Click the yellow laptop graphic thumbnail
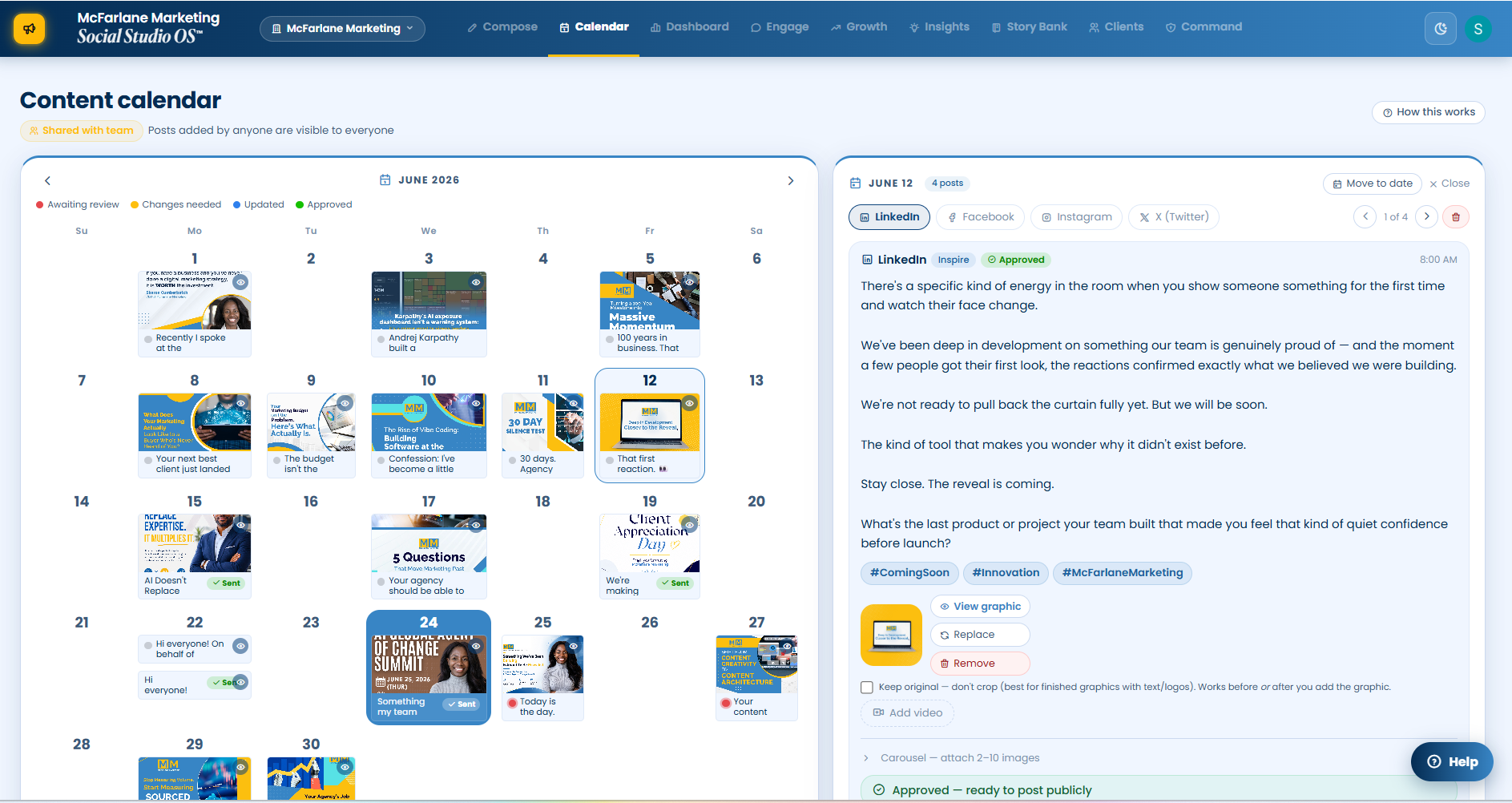Screen dimensions: 1512x803 tap(891, 635)
